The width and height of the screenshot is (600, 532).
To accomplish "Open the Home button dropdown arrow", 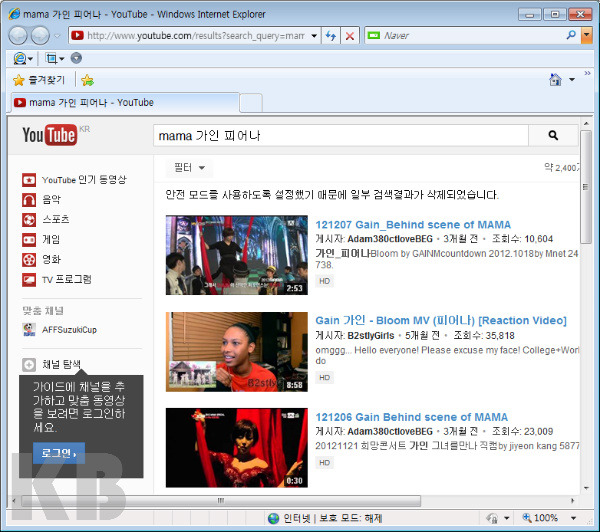I will pyautogui.click(x=572, y=80).
